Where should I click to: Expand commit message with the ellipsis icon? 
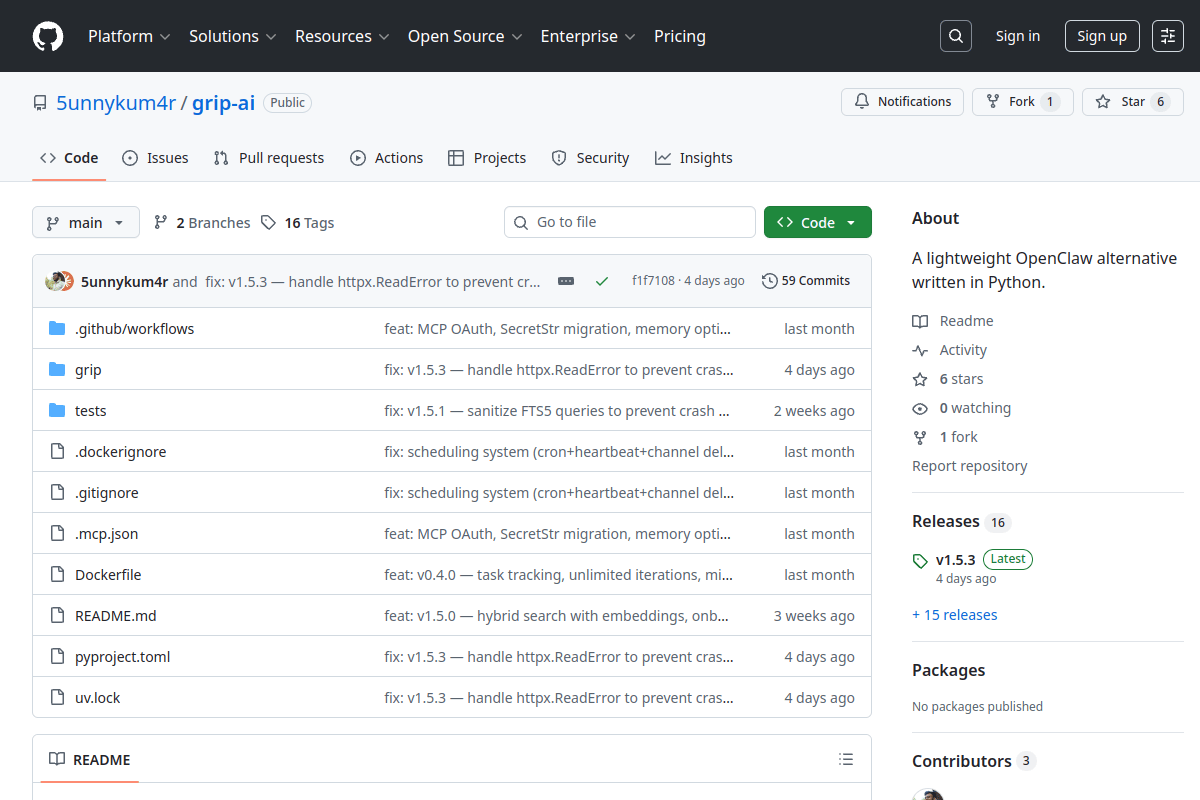[565, 281]
